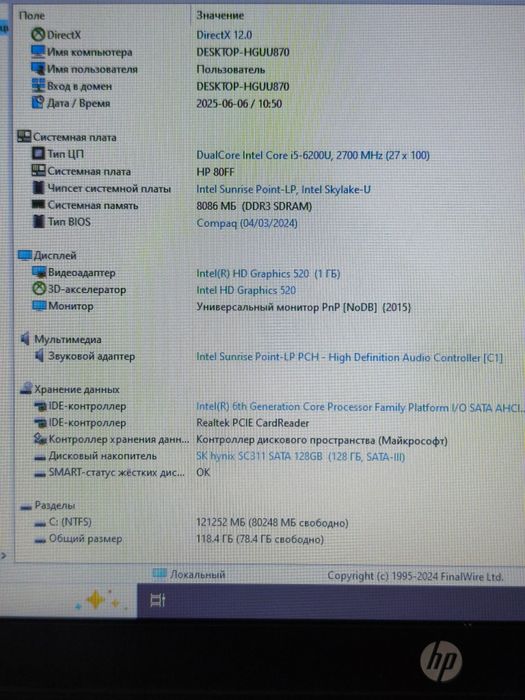Select the 118.4 ГБ total size value

coord(260,540)
